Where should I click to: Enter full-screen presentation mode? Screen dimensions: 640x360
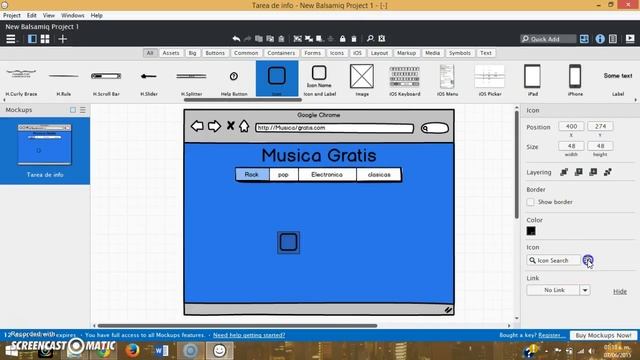[x=630, y=38]
